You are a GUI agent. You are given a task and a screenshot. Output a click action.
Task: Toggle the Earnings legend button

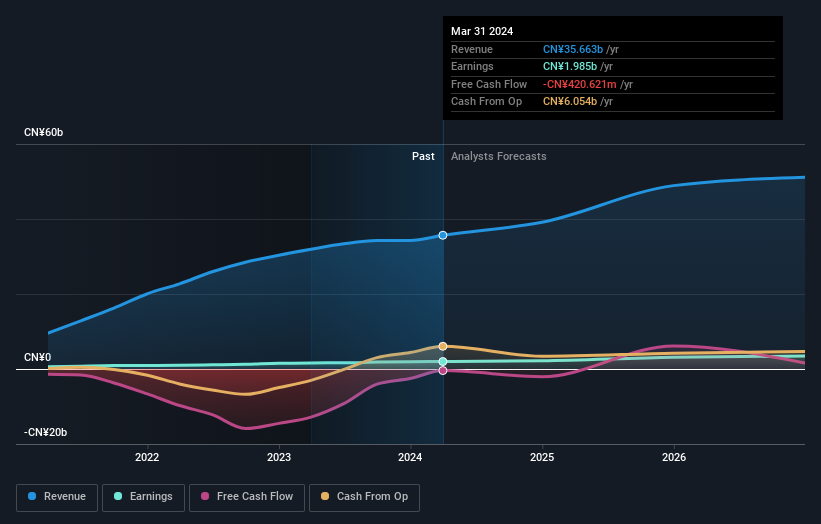[143, 497]
